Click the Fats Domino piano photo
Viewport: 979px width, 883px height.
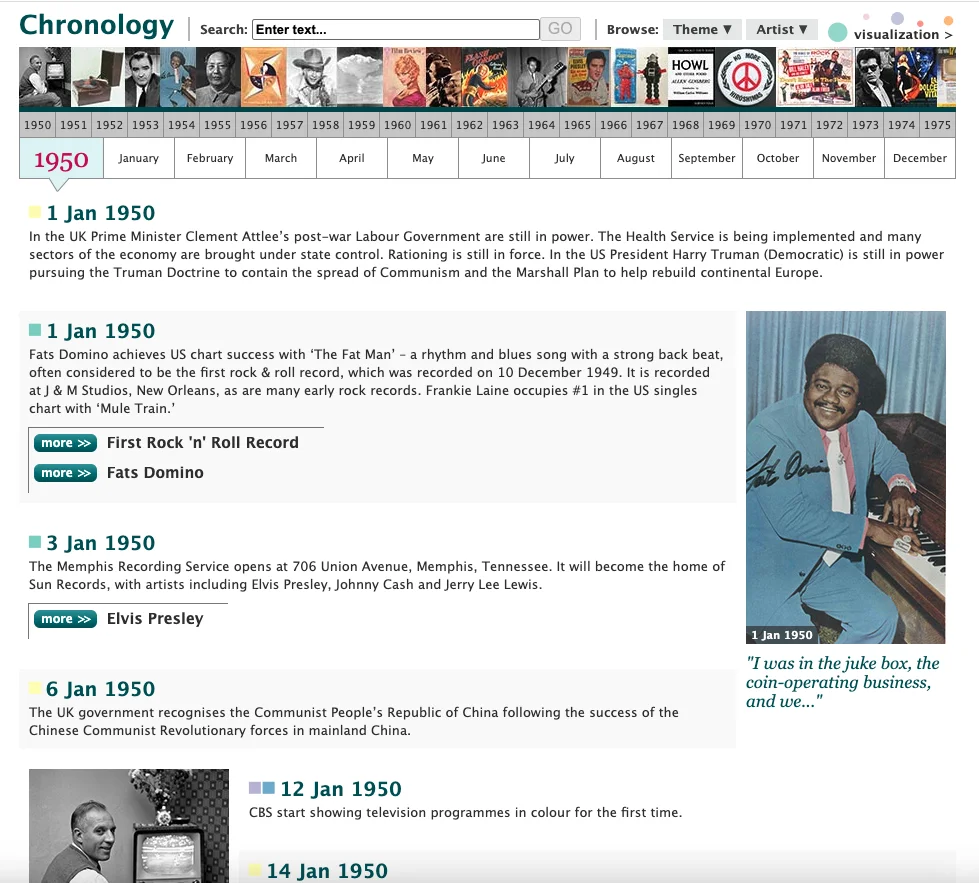pyautogui.click(x=845, y=477)
